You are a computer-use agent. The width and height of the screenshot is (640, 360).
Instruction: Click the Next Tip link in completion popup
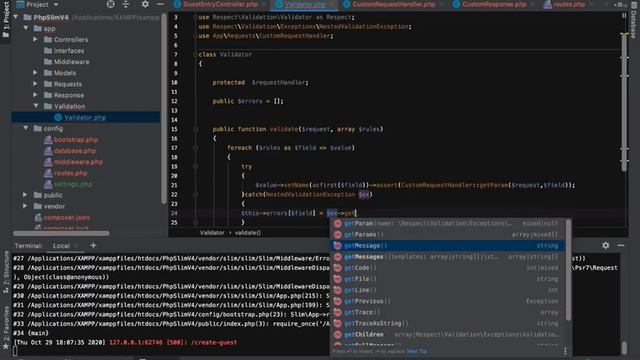[417, 351]
